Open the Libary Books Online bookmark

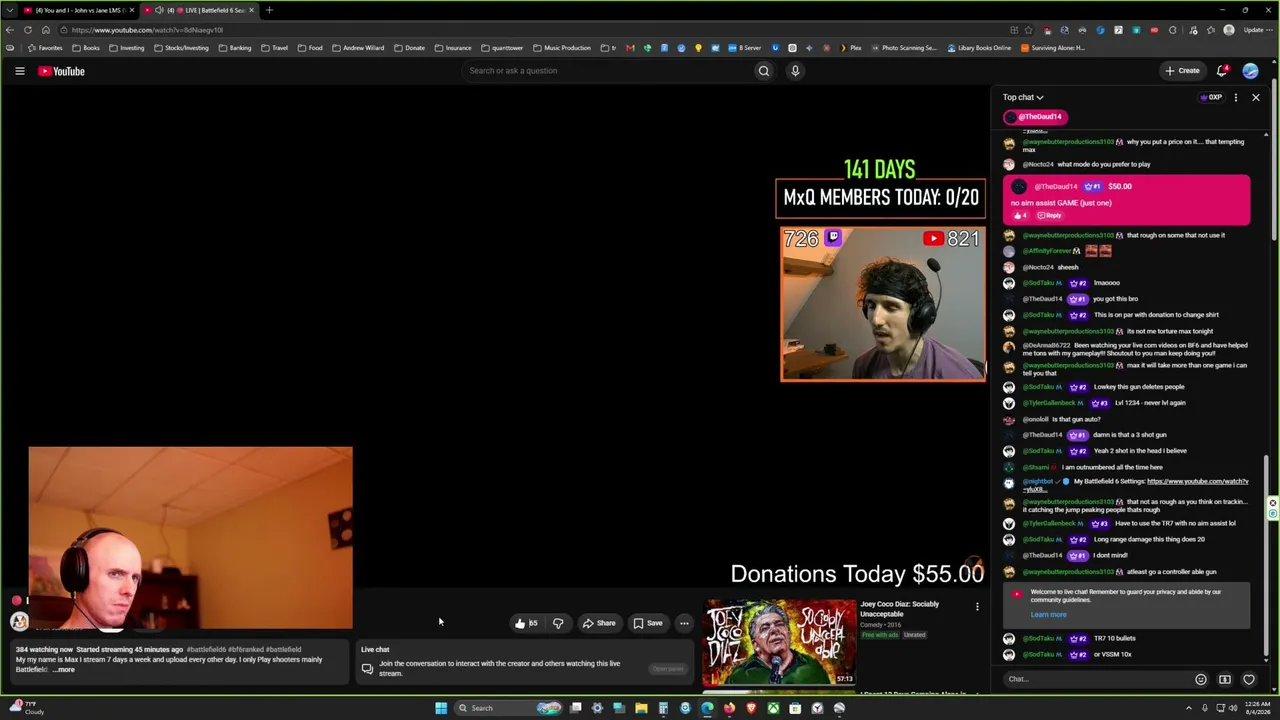click(979, 48)
